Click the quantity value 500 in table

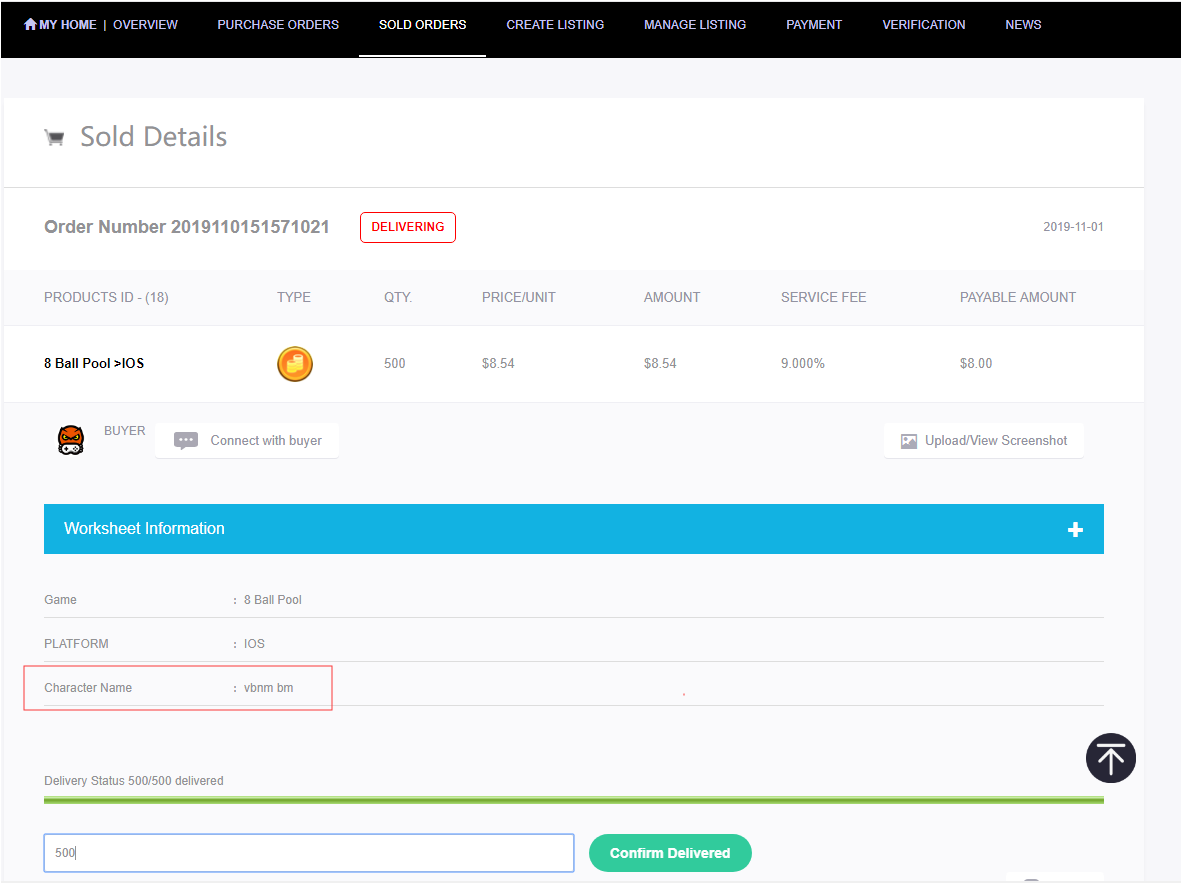(395, 364)
